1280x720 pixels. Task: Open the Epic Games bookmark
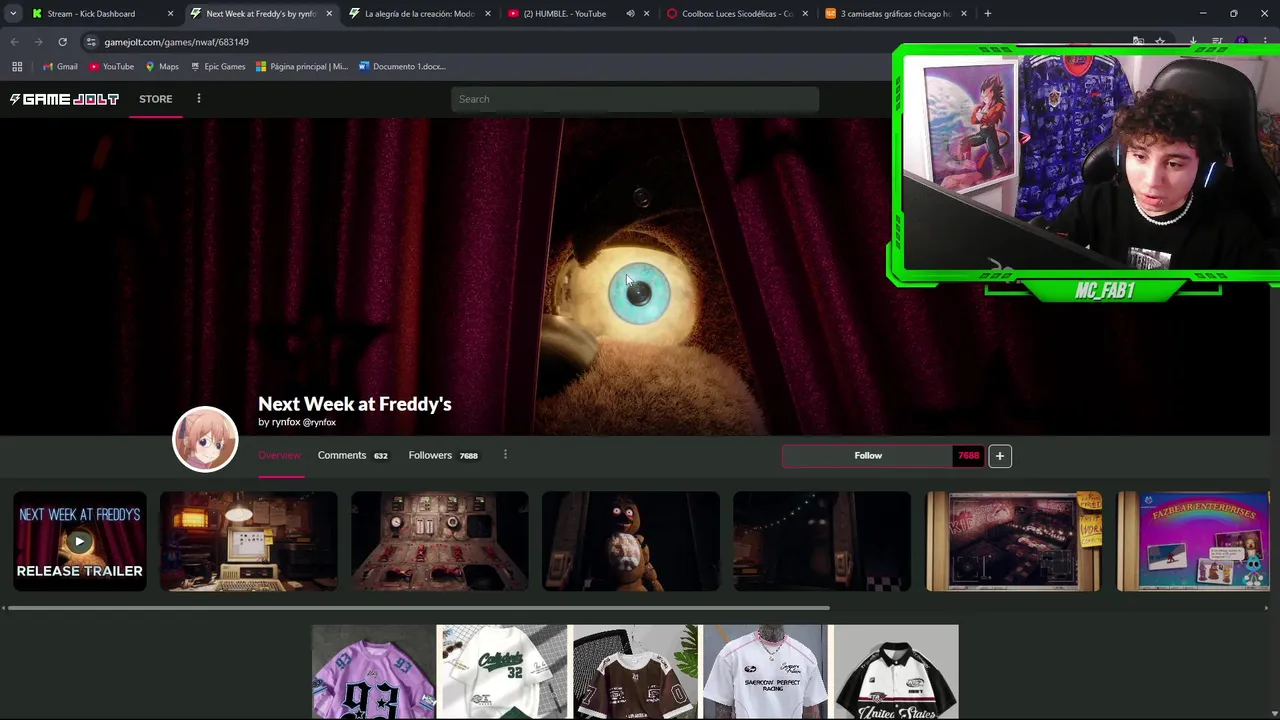coord(217,67)
